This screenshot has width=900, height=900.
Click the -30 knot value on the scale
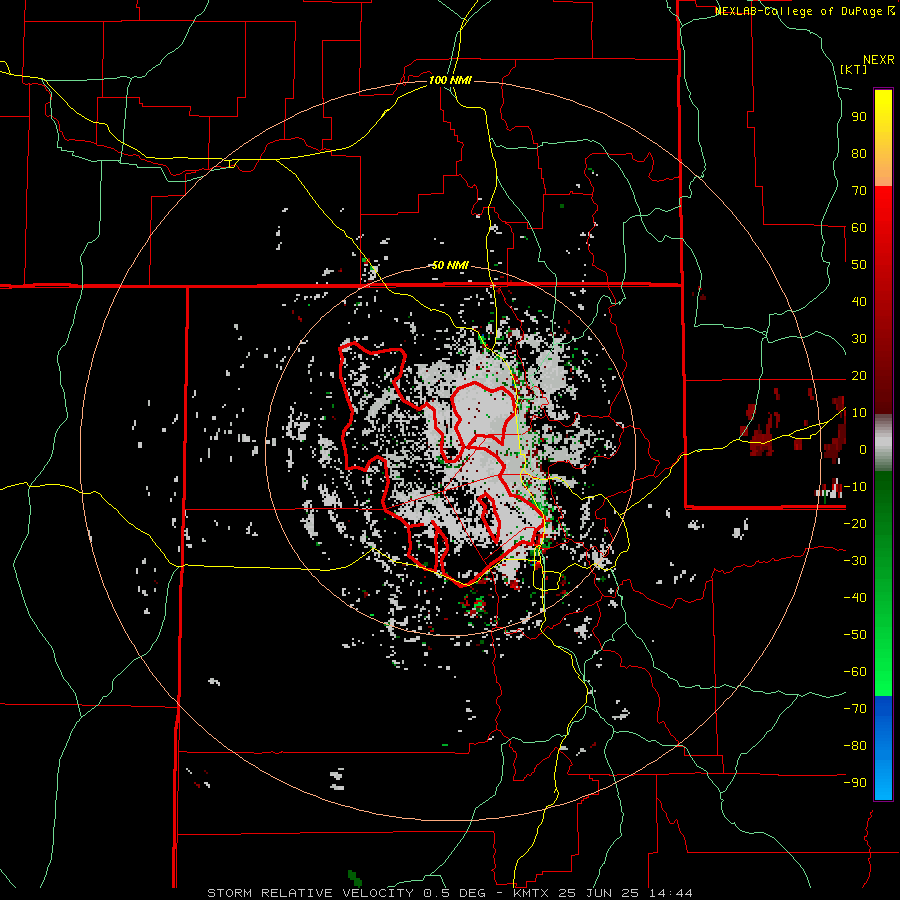(855, 561)
